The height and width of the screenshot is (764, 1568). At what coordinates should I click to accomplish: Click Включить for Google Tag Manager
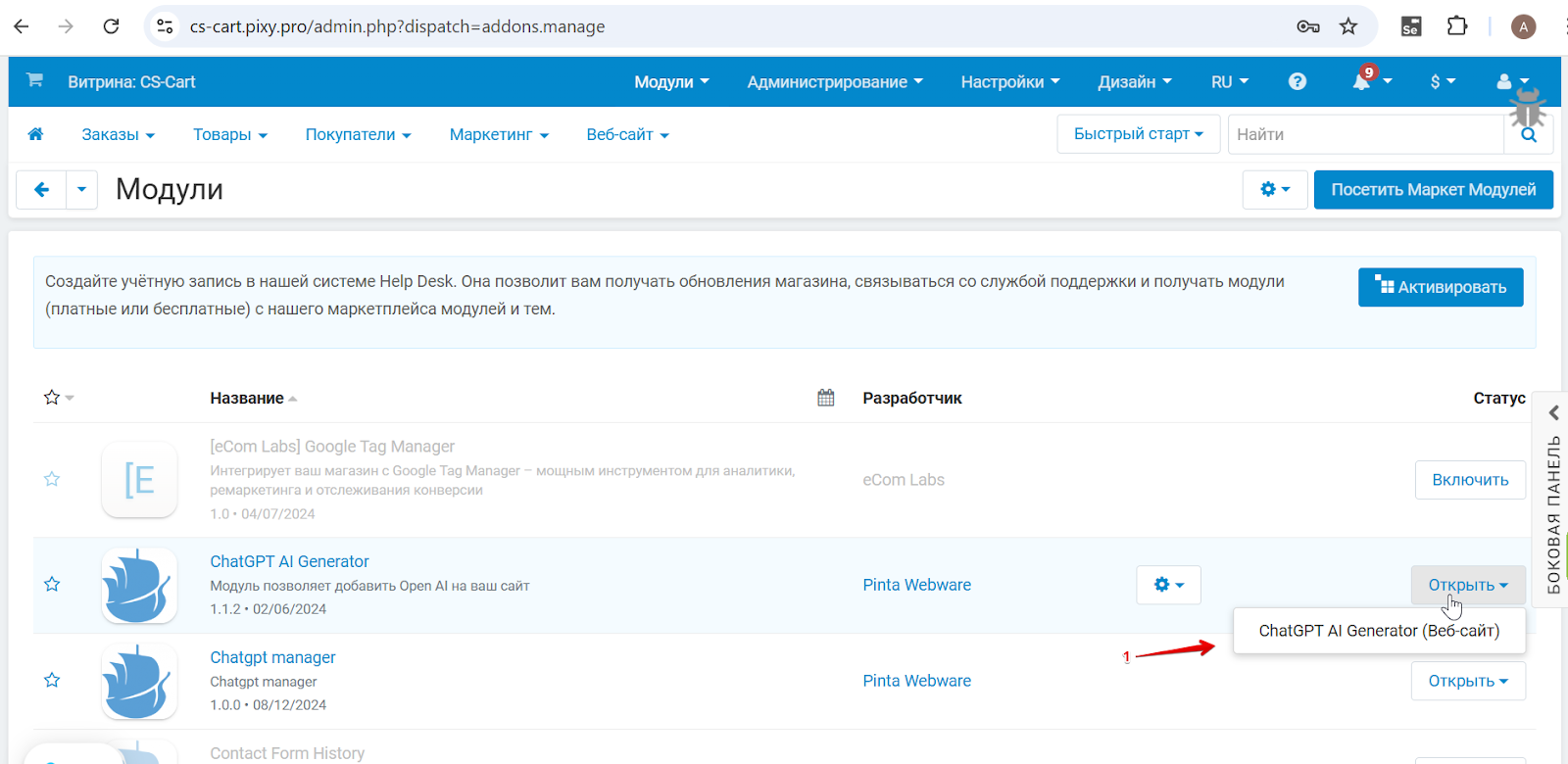[1470, 480]
